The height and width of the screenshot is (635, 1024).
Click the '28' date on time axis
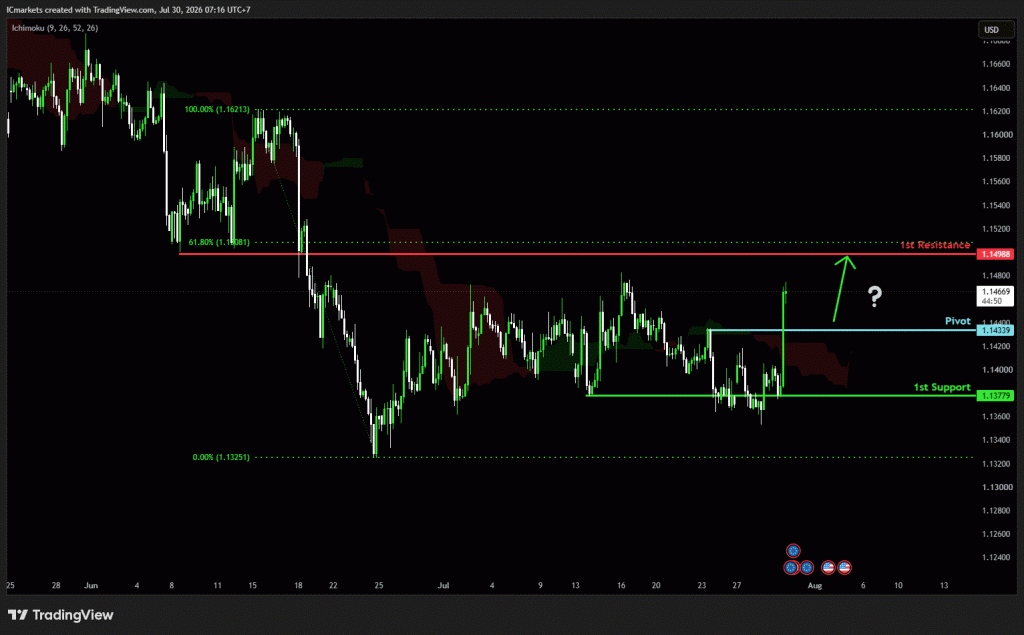[x=56, y=585]
